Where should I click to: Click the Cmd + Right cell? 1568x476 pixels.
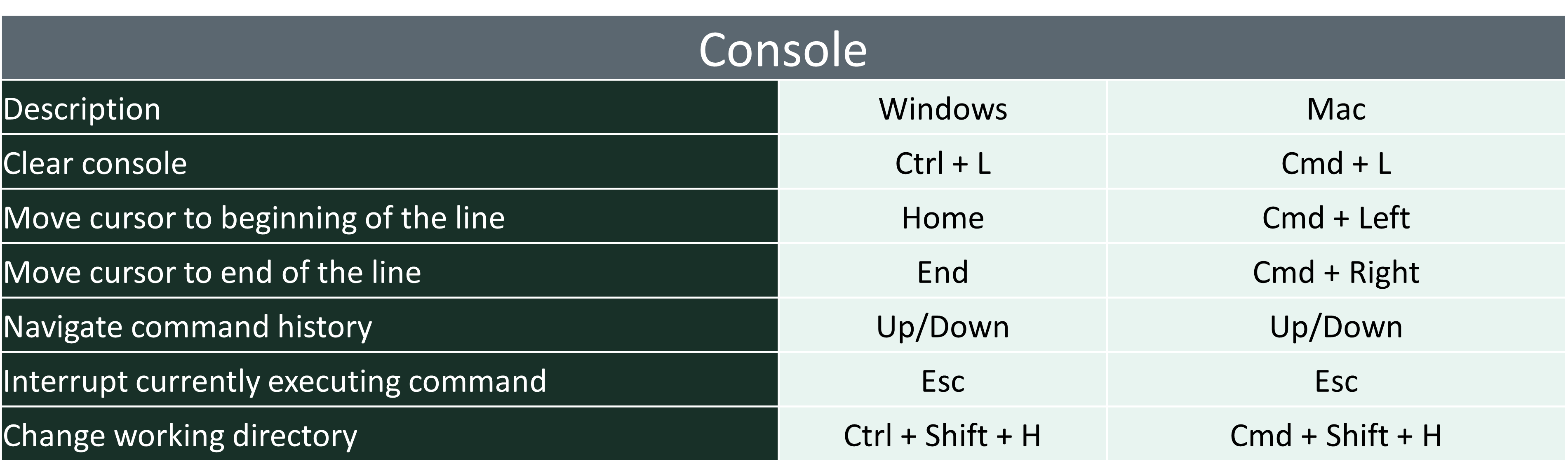click(1336, 270)
